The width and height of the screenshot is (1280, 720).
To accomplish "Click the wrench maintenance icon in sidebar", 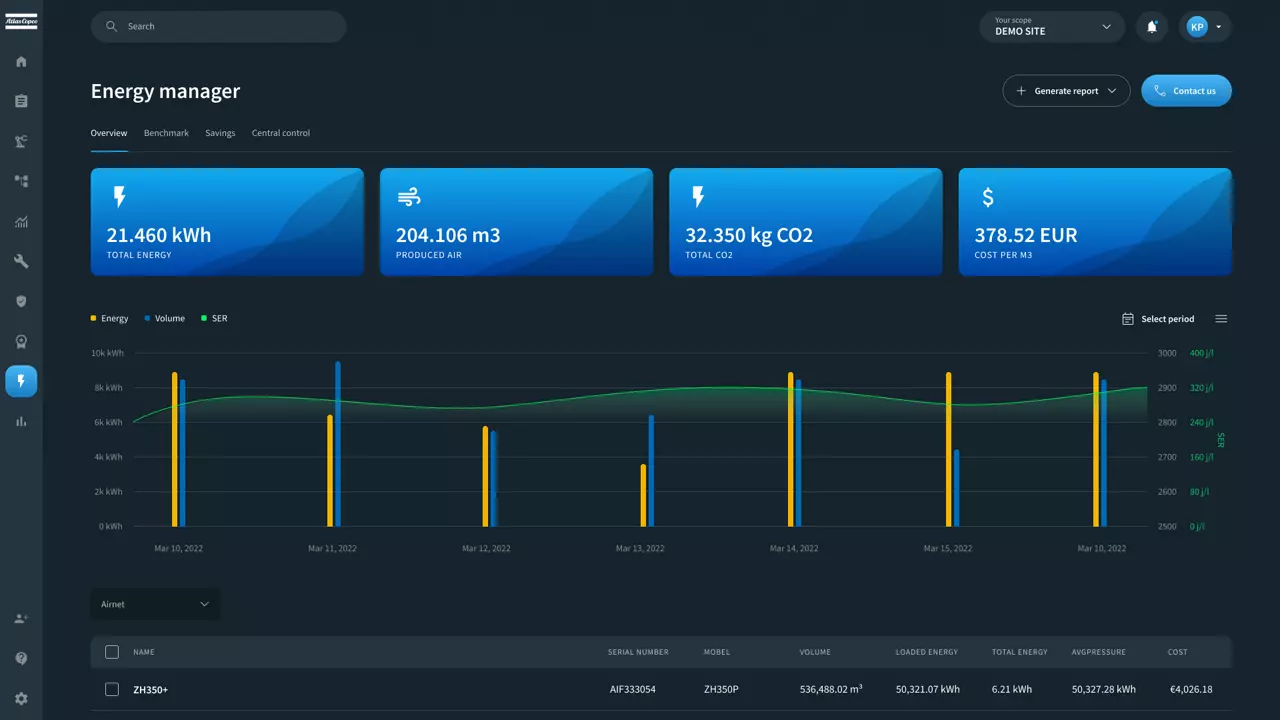I will [21, 262].
